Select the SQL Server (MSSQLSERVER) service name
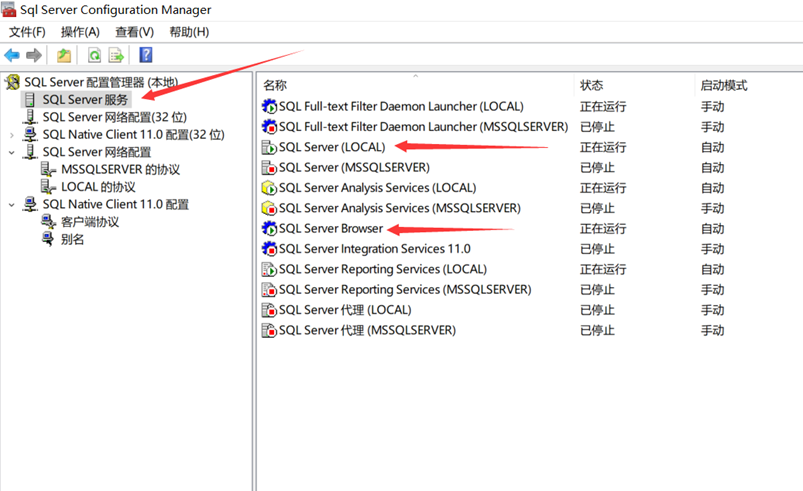 pyautogui.click(x=354, y=167)
